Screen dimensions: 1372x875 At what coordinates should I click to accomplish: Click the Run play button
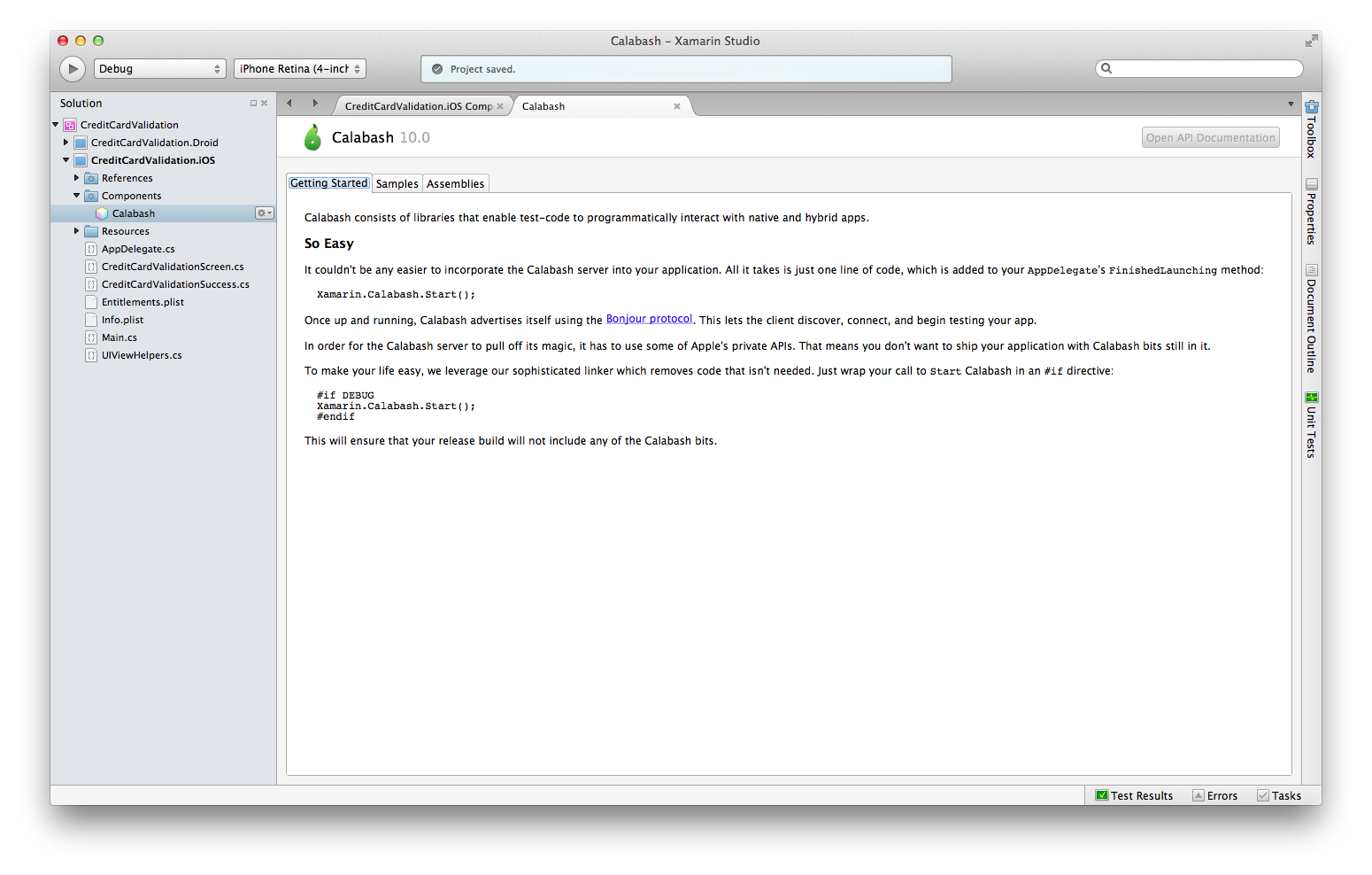[x=73, y=69]
